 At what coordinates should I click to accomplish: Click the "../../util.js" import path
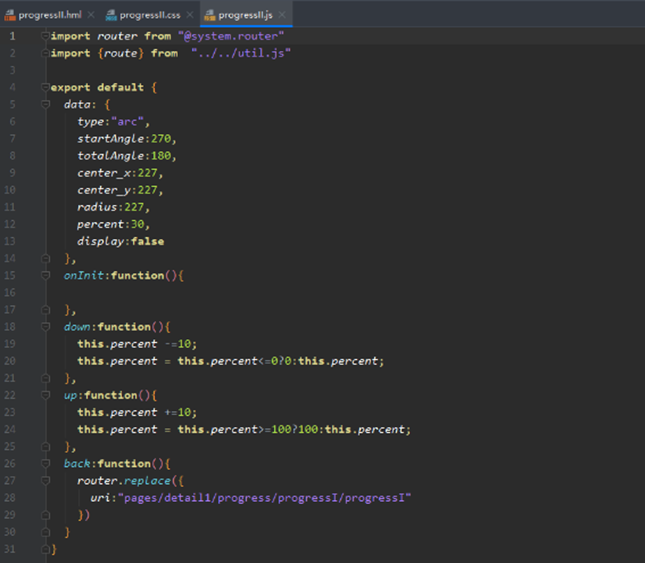click(x=241, y=53)
